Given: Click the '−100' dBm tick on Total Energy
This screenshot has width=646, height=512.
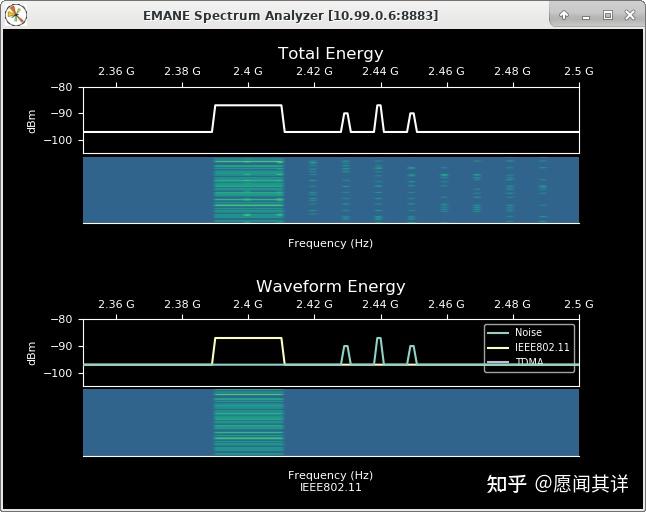Looking at the screenshot, I should [58, 140].
